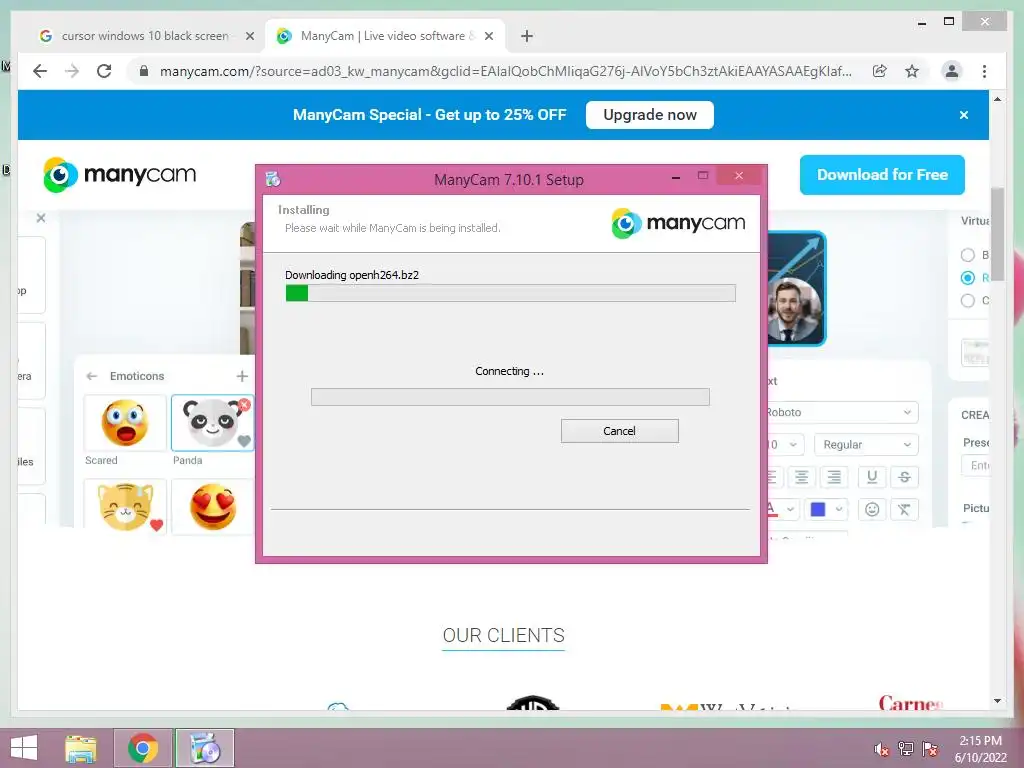Viewport: 1024px width, 768px height.
Task: Click the taskbar clock 2:15 PM
Action: coord(980,741)
